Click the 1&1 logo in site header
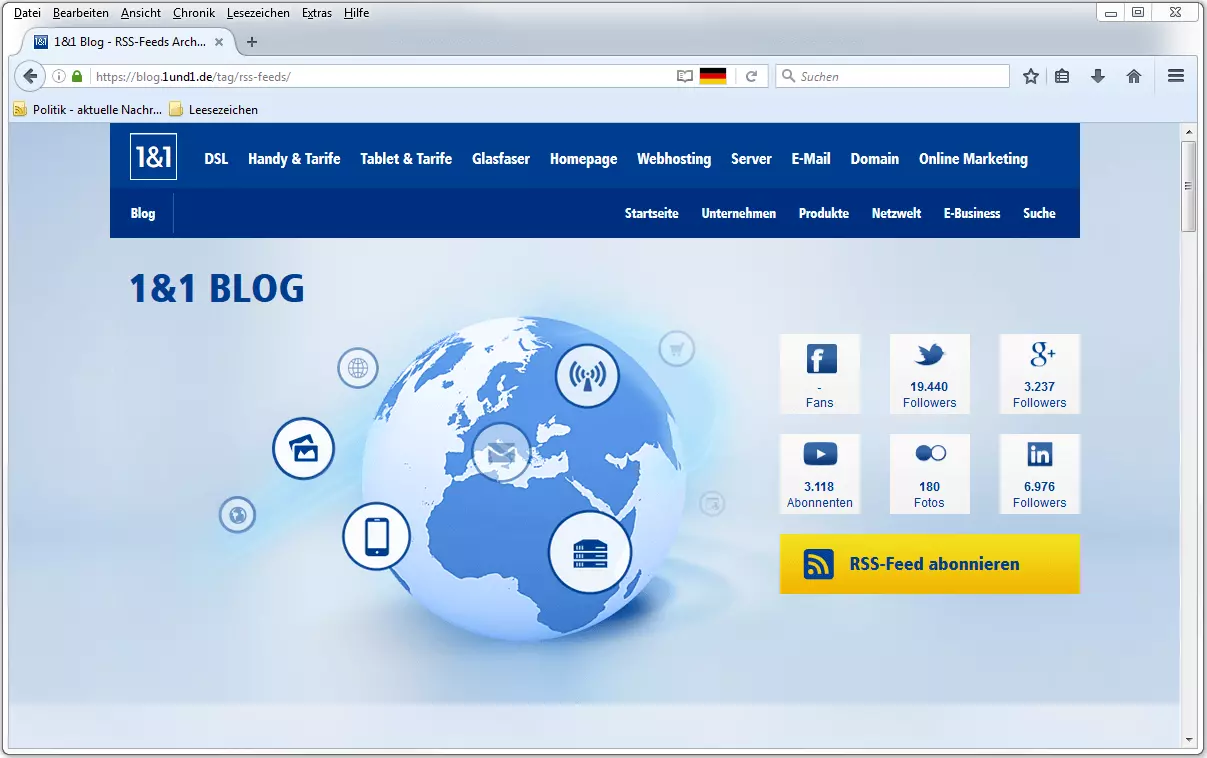Image resolution: width=1207 pixels, height=758 pixels. point(154,157)
